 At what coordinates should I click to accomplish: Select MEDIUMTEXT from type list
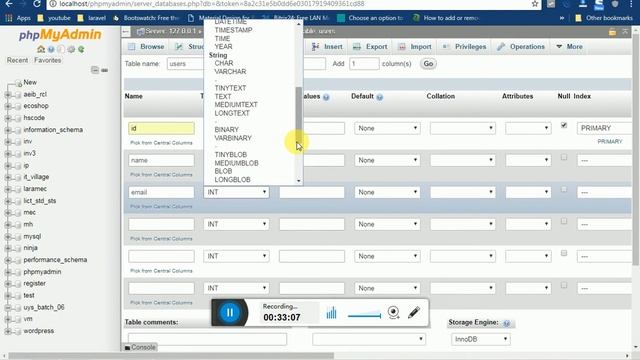pos(236,105)
